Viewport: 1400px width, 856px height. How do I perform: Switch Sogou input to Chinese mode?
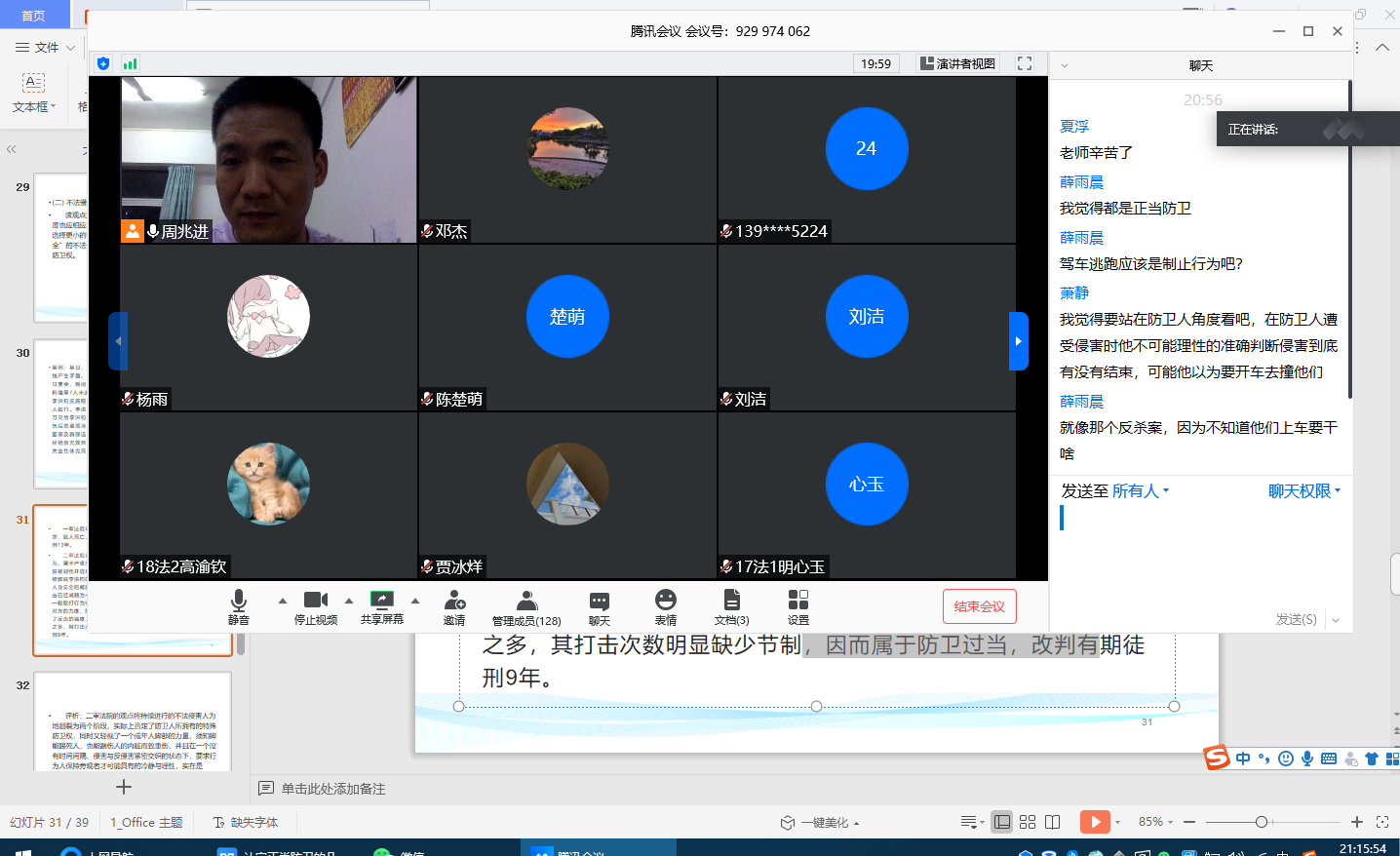point(1244,758)
